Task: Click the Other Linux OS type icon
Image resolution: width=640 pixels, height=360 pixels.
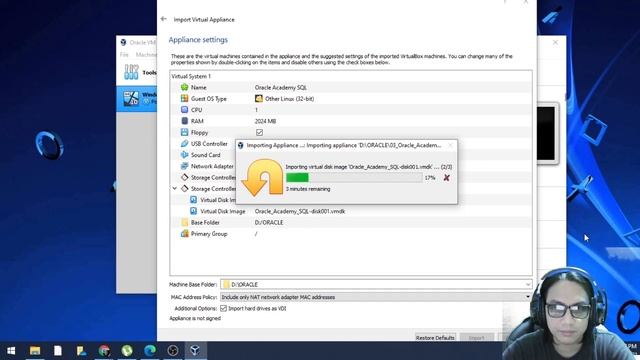Action: [259, 98]
